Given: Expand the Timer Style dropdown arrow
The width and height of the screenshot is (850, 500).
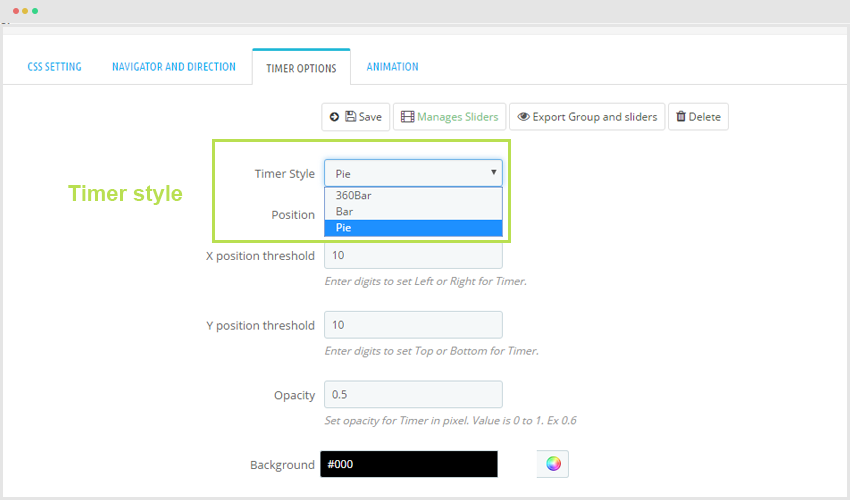Looking at the screenshot, I should (493, 172).
